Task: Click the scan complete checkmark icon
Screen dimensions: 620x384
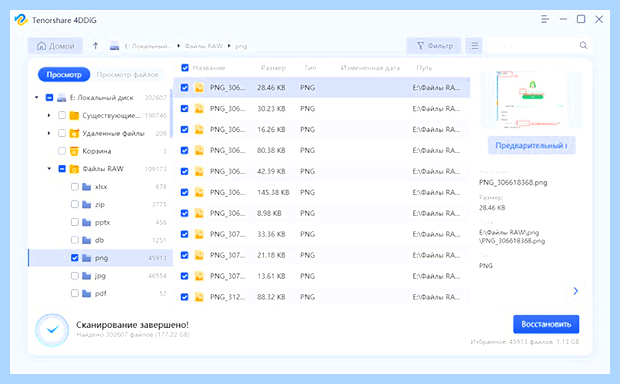Action: (x=52, y=330)
